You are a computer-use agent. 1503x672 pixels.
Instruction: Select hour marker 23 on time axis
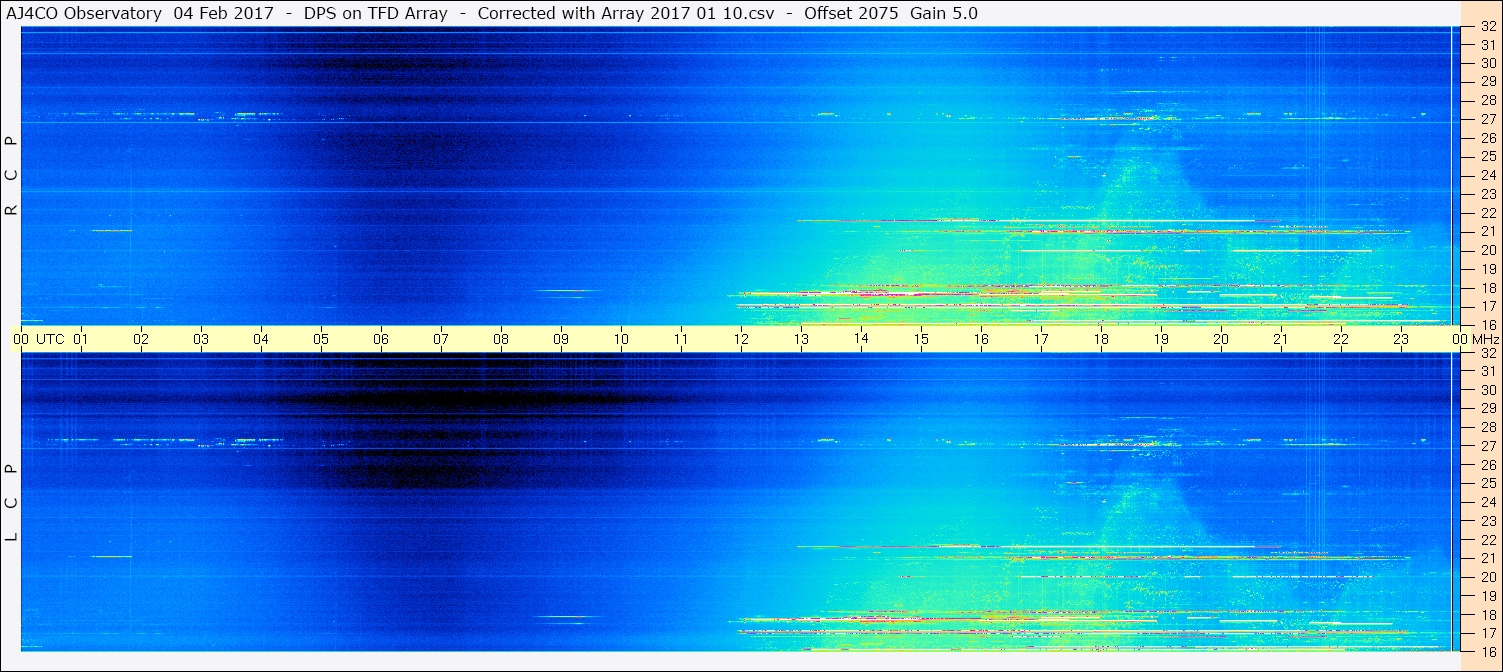(1401, 339)
